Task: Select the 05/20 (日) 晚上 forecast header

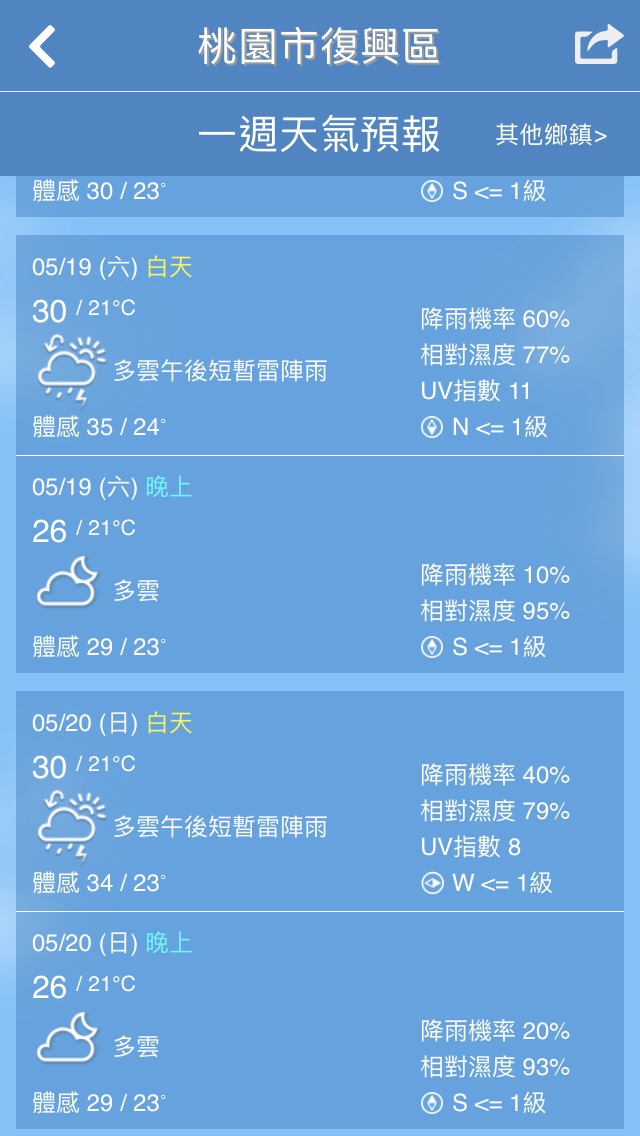Action: click(x=112, y=943)
